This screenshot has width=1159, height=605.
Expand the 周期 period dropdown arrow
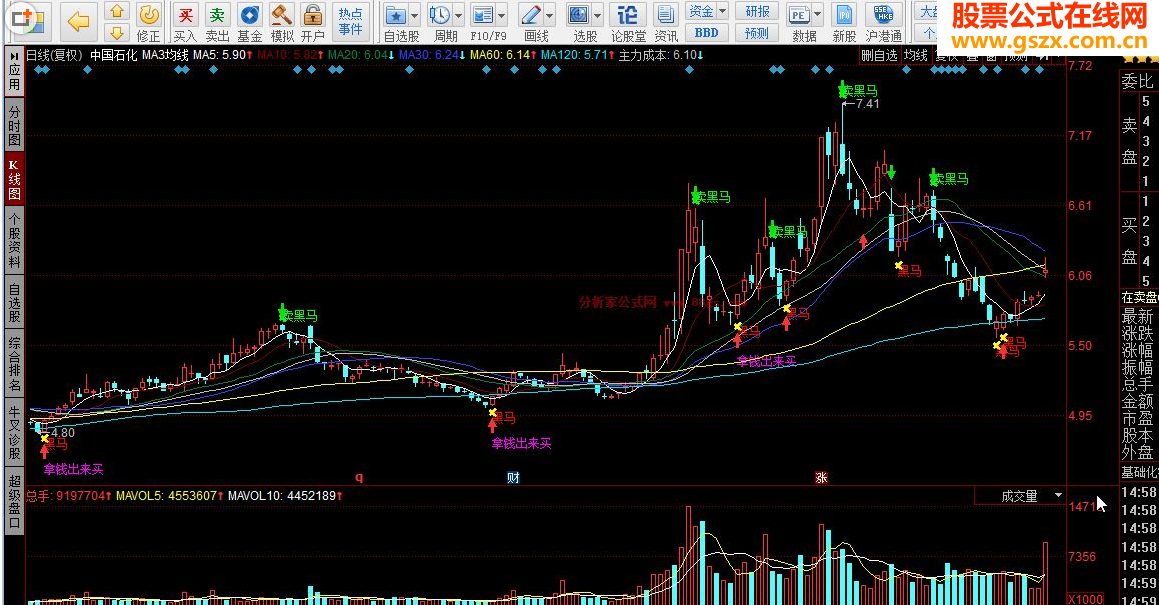point(458,15)
